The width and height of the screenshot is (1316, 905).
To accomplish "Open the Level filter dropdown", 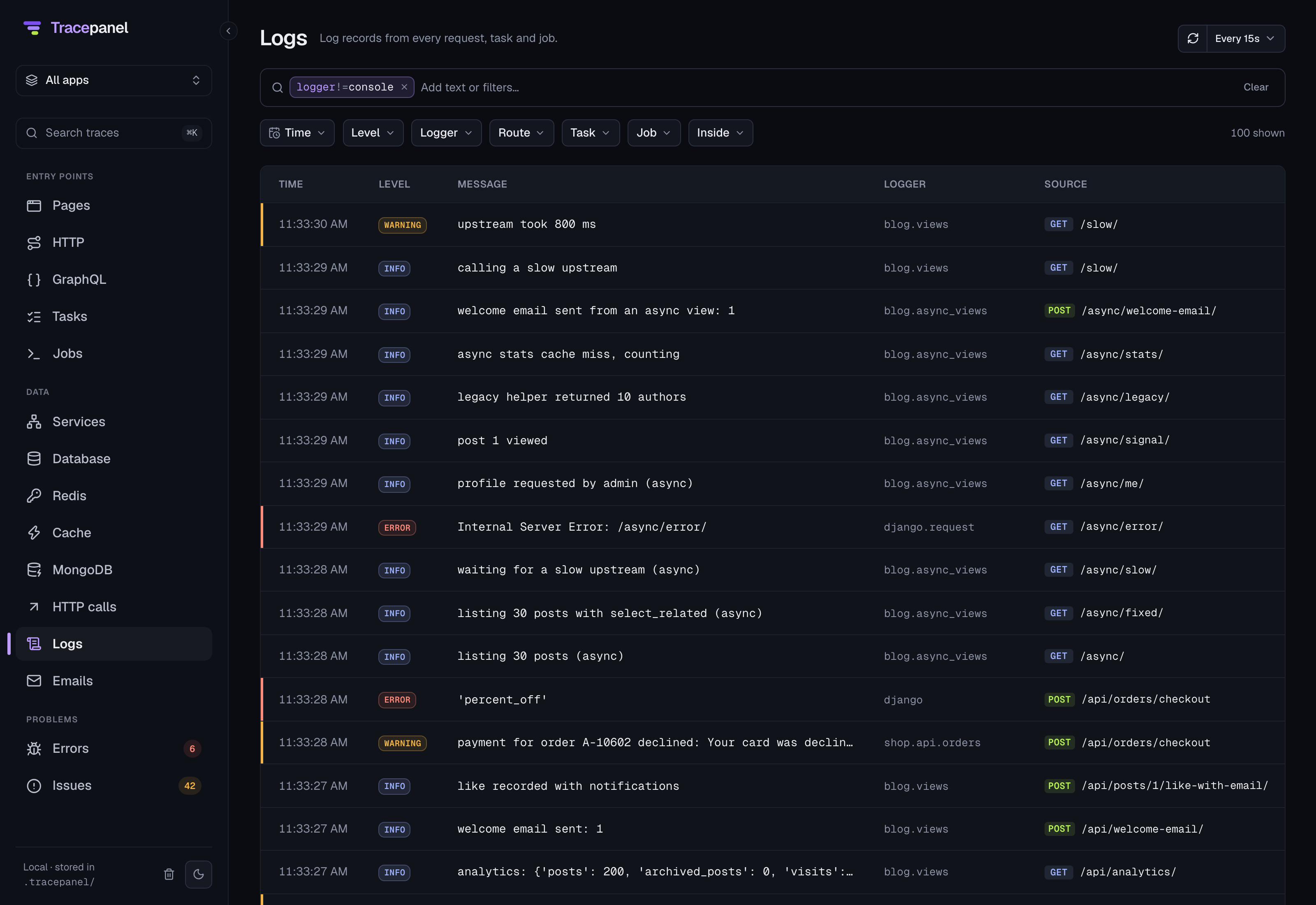I will click(373, 133).
